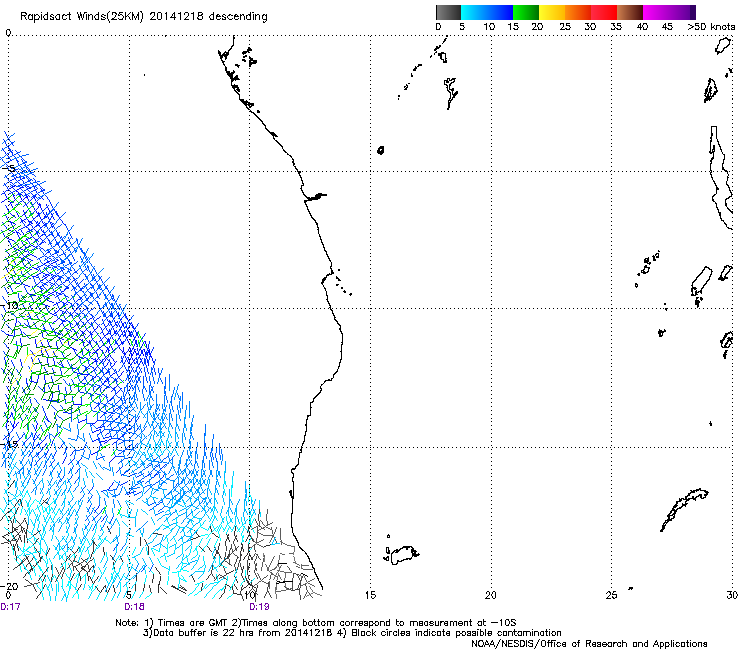Click the green 15-20 knots color segment
The height and width of the screenshot is (650, 740).
[526, 12]
